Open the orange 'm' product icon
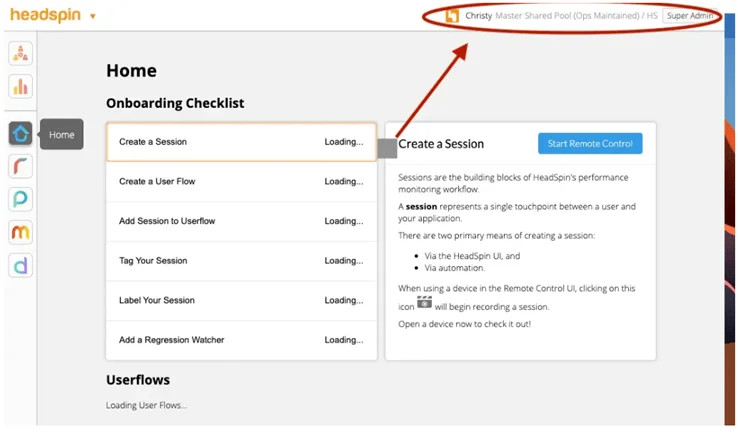 [x=20, y=232]
